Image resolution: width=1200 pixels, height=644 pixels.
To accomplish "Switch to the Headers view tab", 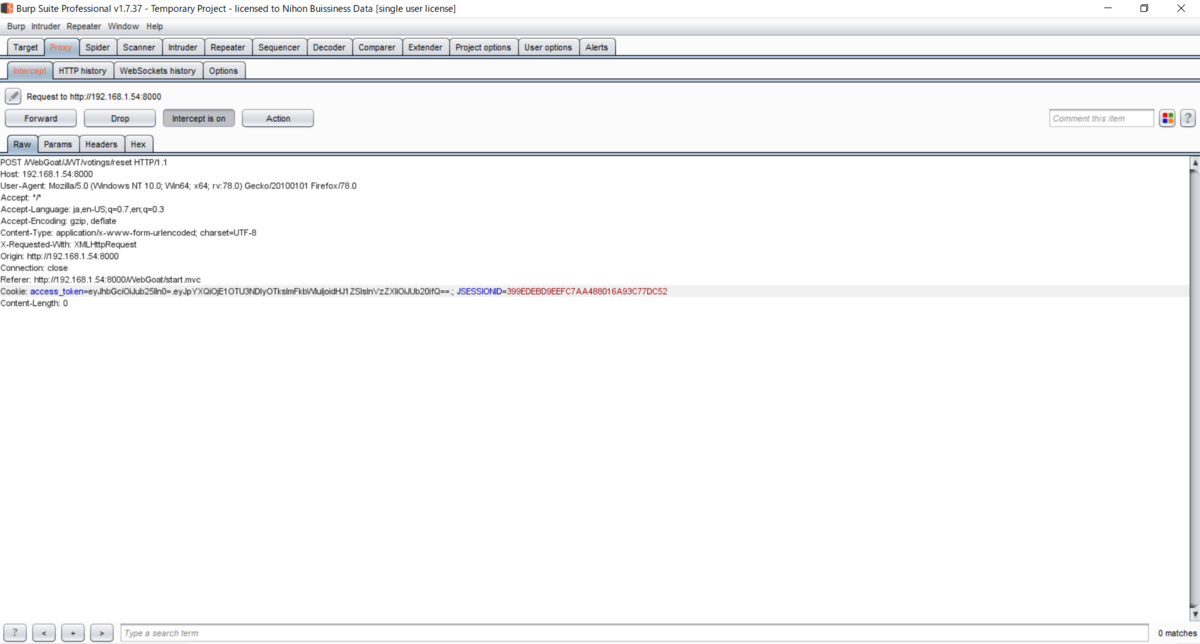I will click(101, 144).
